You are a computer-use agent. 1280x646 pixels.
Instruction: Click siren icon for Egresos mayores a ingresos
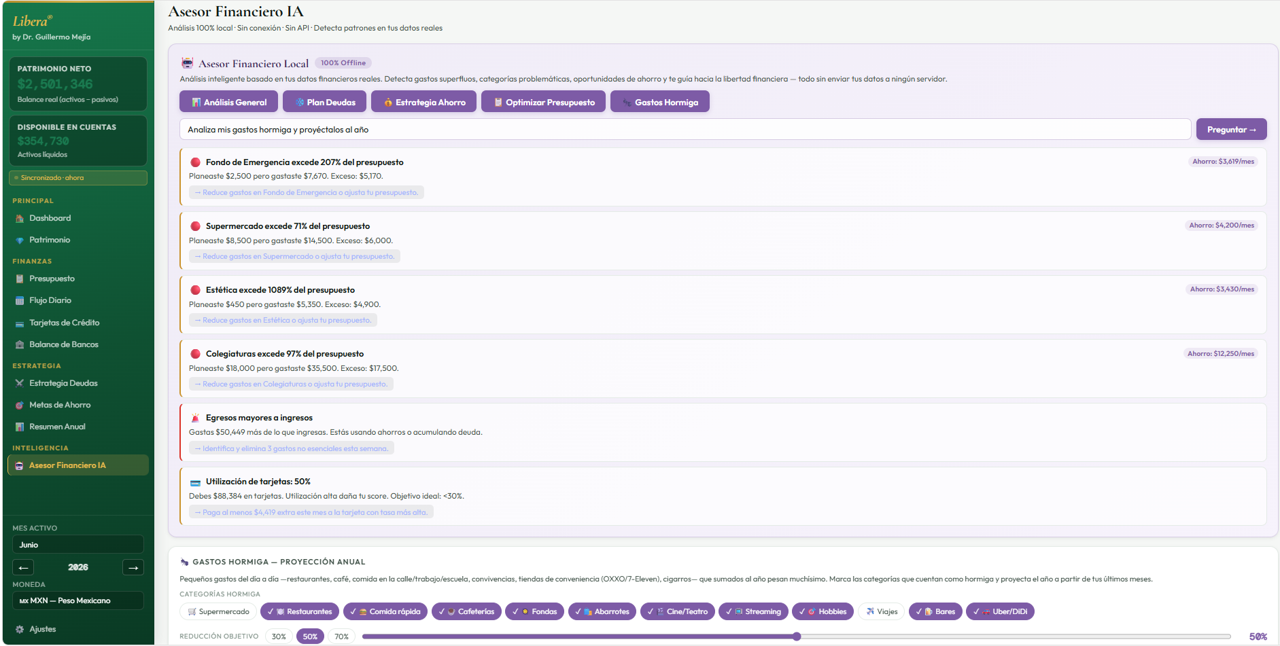coord(195,418)
